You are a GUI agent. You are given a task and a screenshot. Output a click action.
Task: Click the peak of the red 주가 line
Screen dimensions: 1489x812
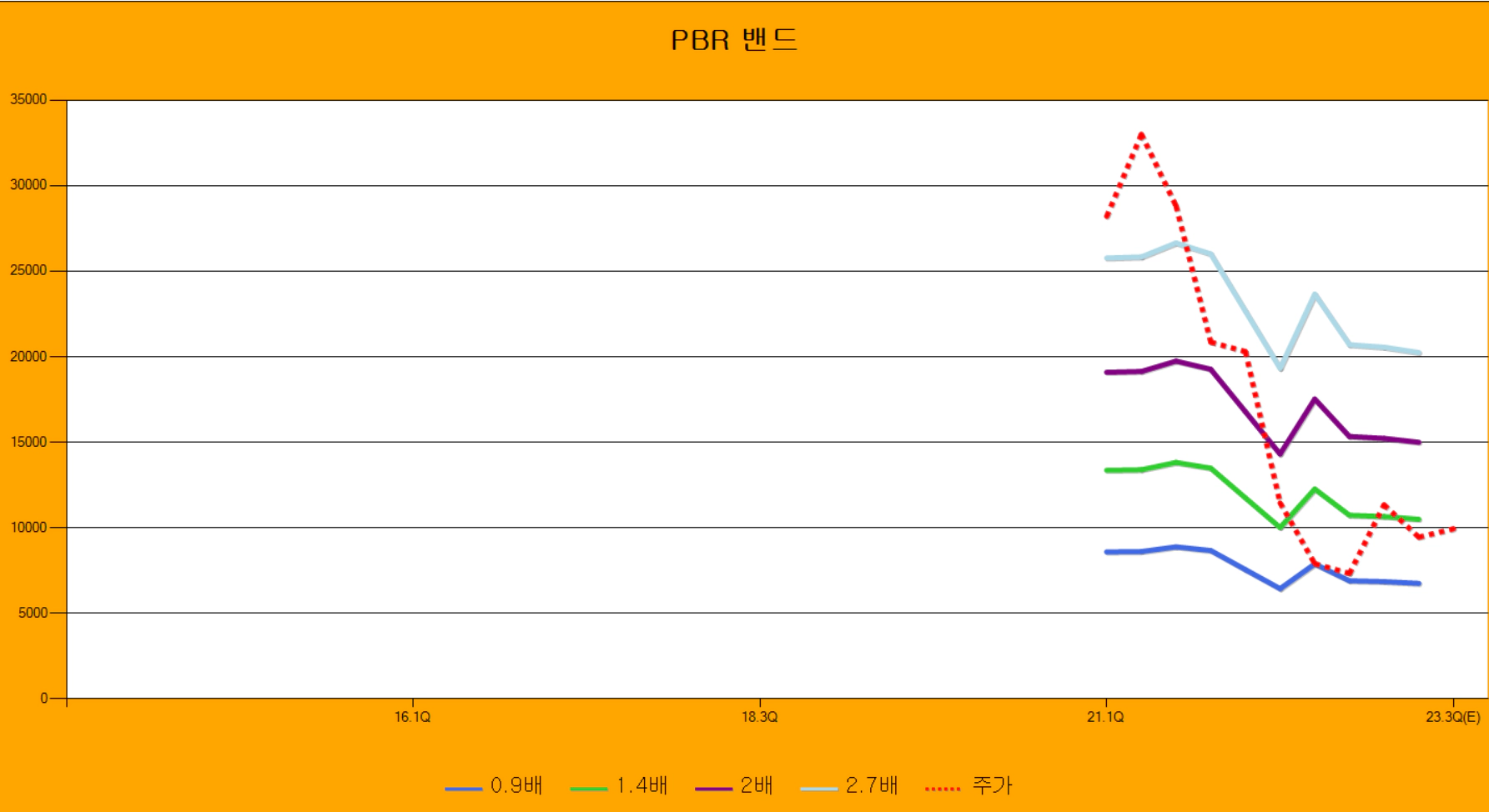click(1141, 134)
